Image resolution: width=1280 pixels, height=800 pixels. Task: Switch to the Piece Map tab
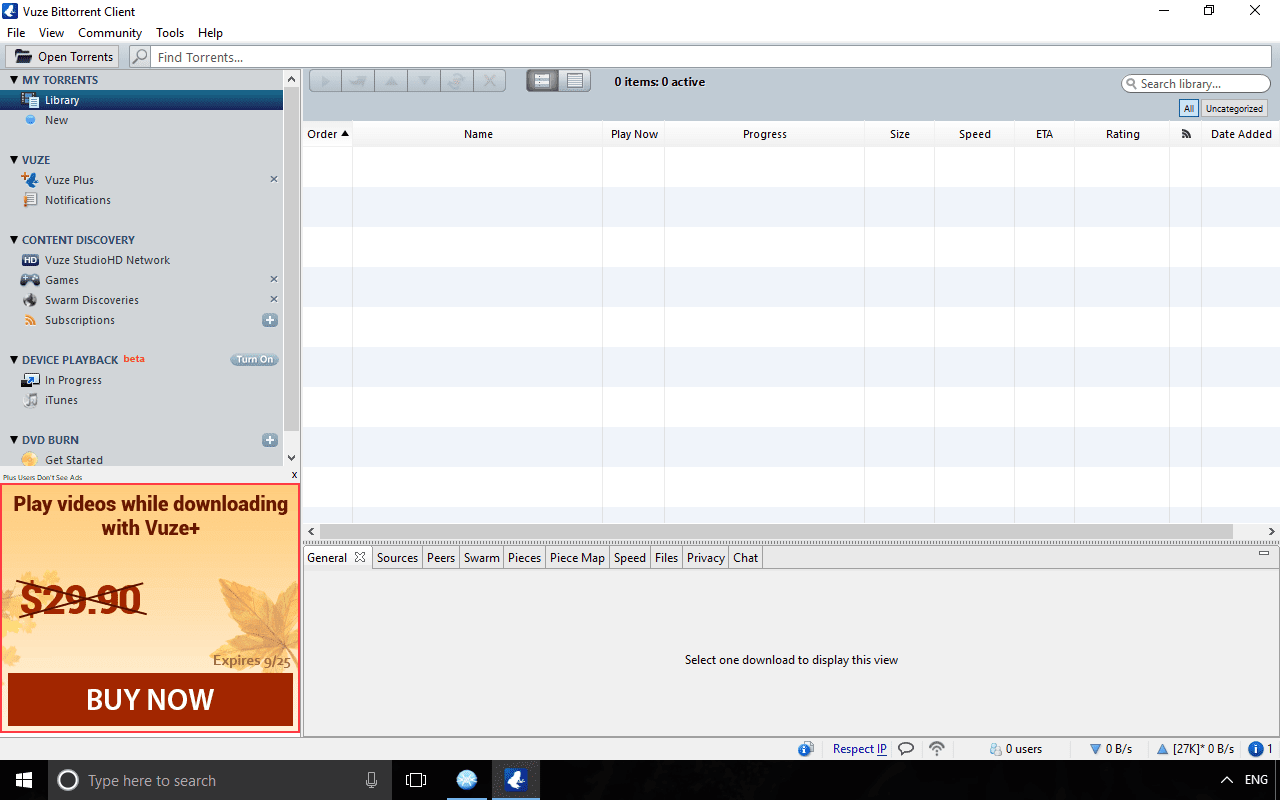578,558
